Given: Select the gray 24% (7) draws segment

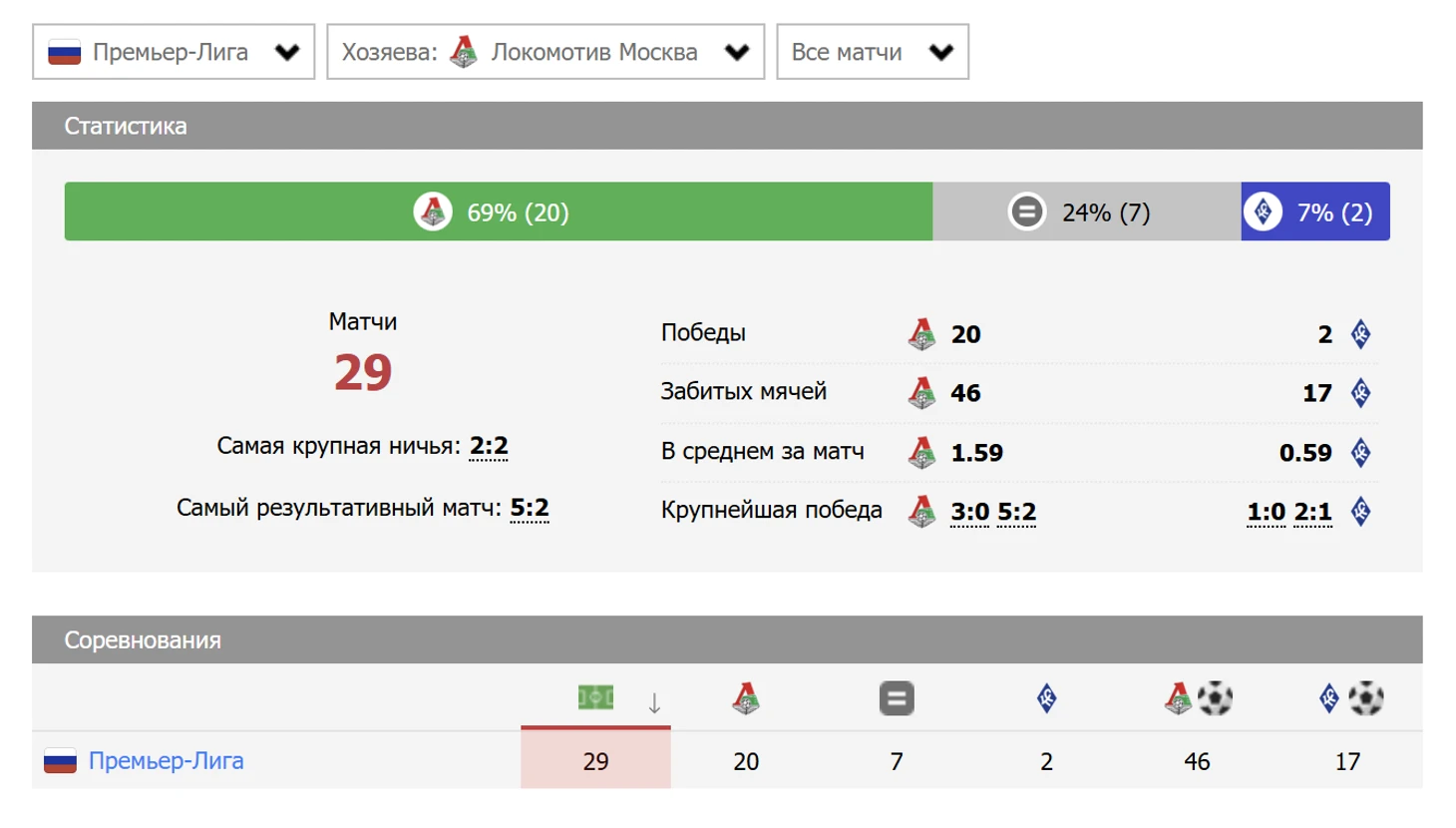Looking at the screenshot, I should pos(1087,211).
